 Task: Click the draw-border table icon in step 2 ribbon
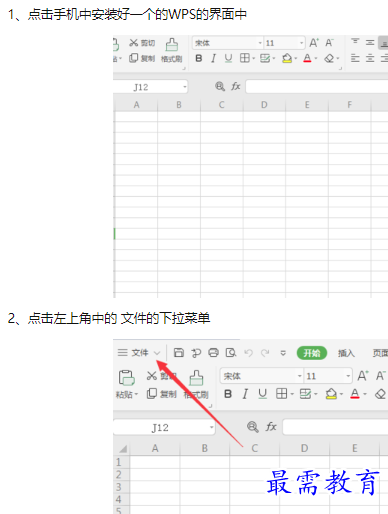tap(305, 394)
